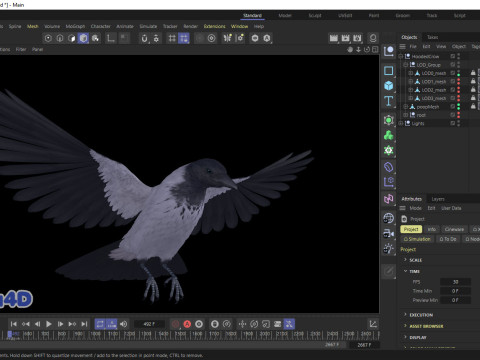Viewport: 480px width, 360px height.
Task: Click the Render View clapperboard icon
Action: pos(334,38)
